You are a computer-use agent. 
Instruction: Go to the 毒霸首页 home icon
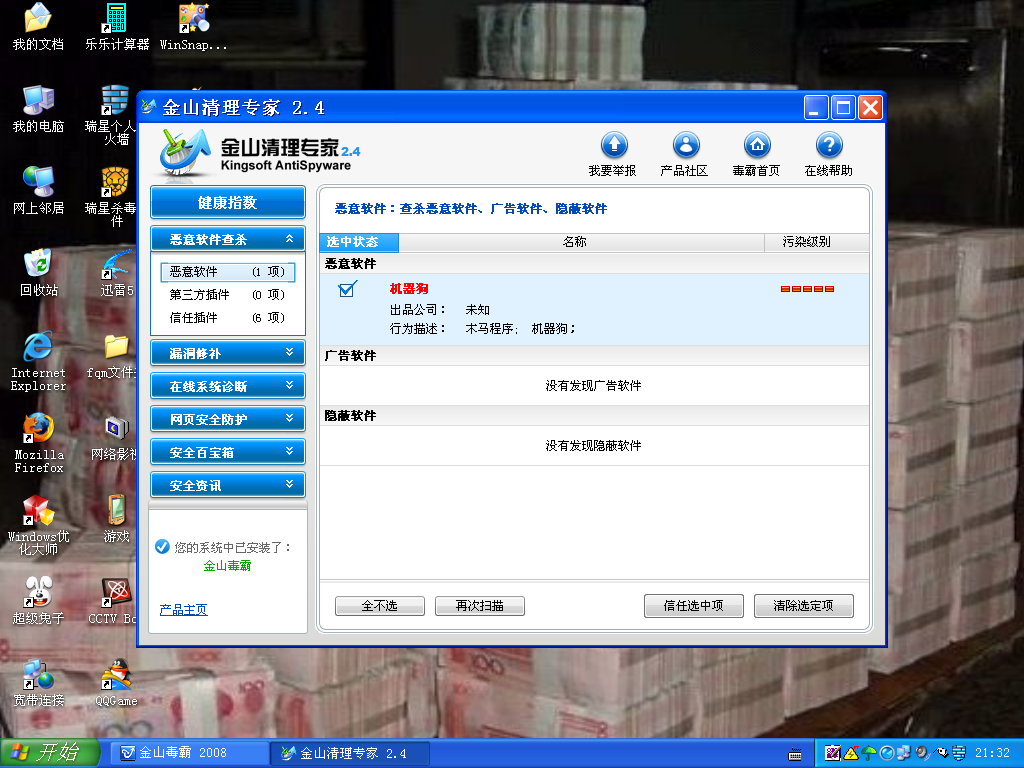757,145
